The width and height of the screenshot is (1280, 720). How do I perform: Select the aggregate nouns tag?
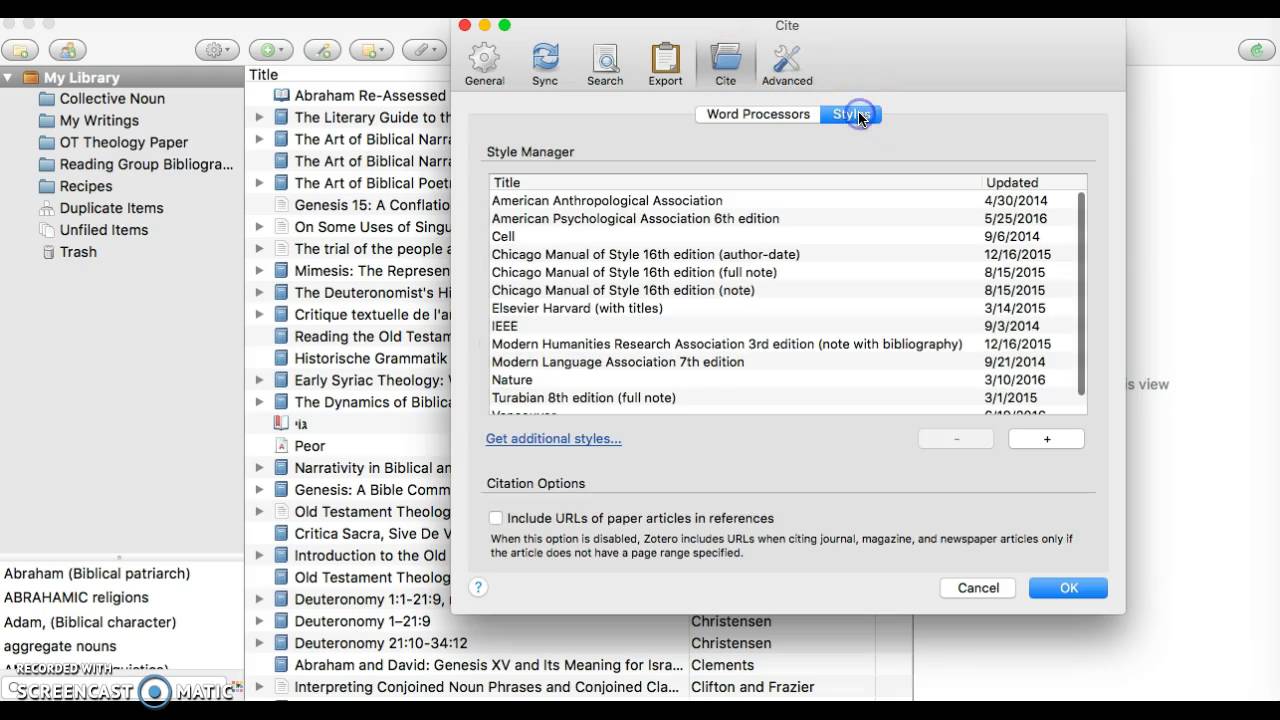60,646
